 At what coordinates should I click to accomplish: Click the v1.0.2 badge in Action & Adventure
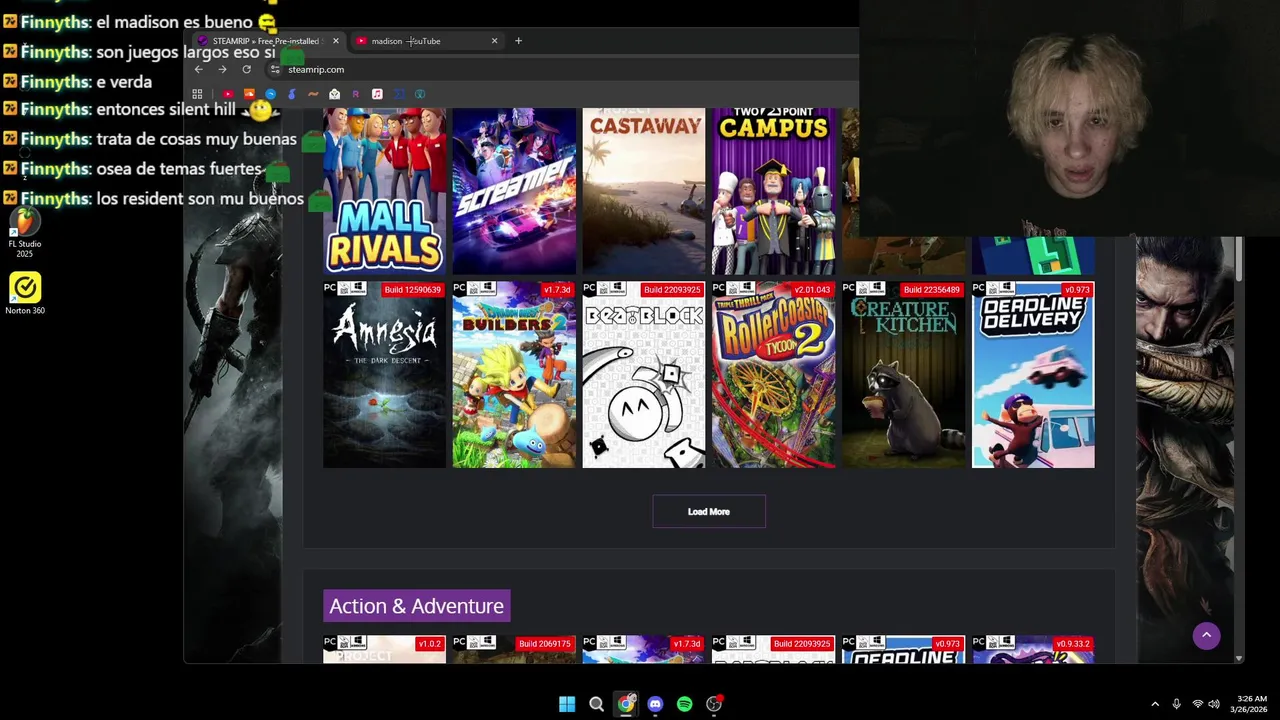(x=430, y=644)
